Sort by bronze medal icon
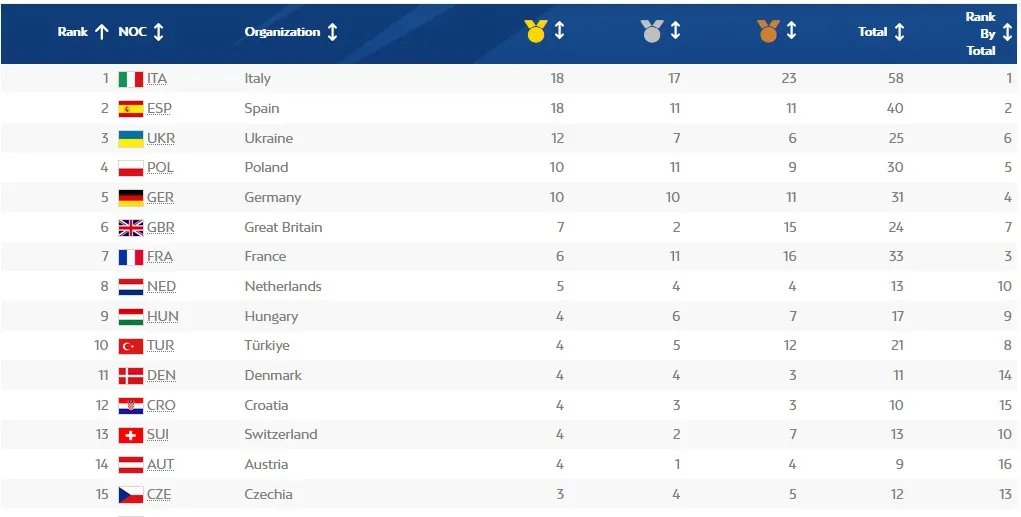1021x517 pixels. click(768, 32)
